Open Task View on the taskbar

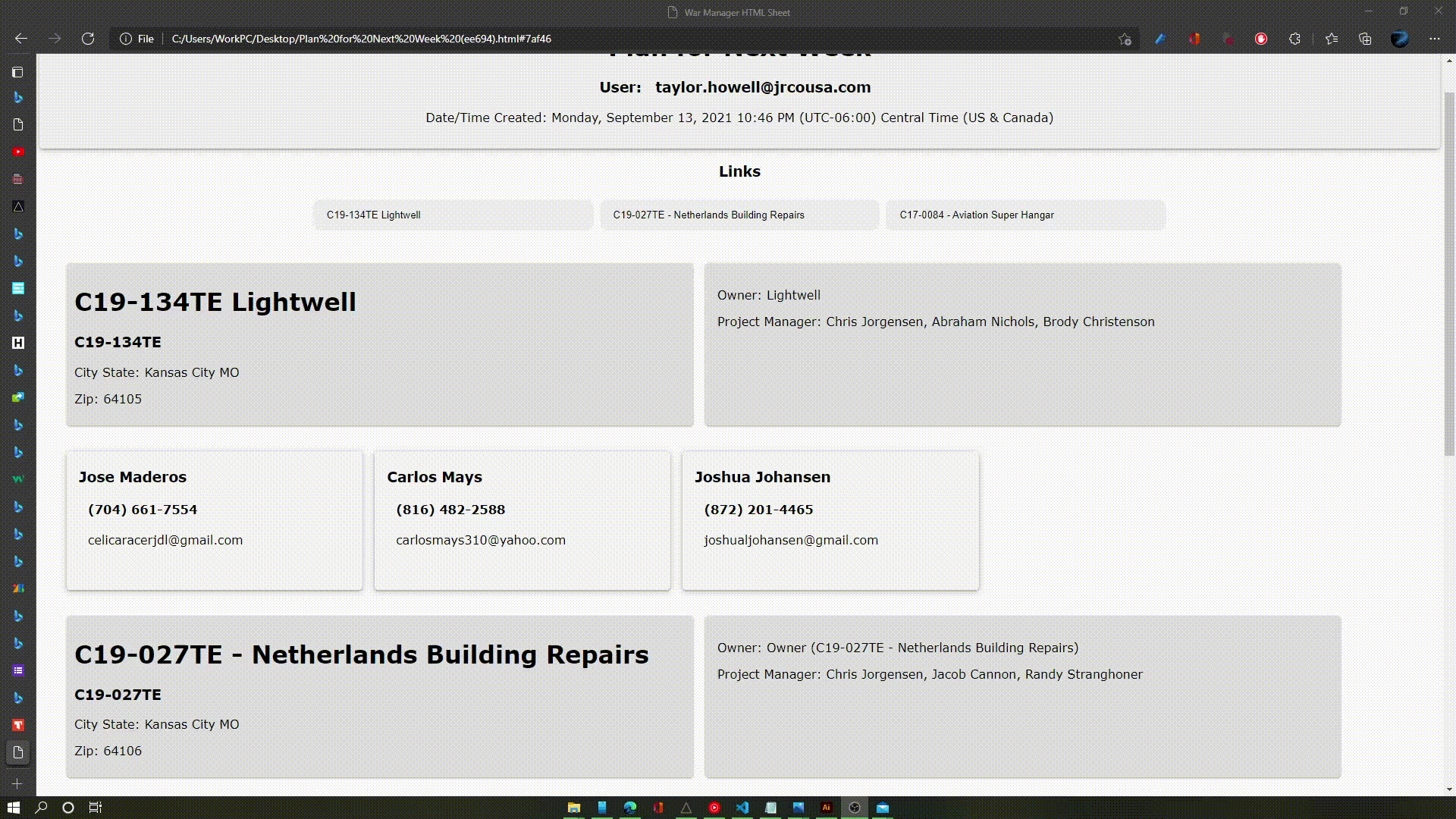pyautogui.click(x=96, y=808)
